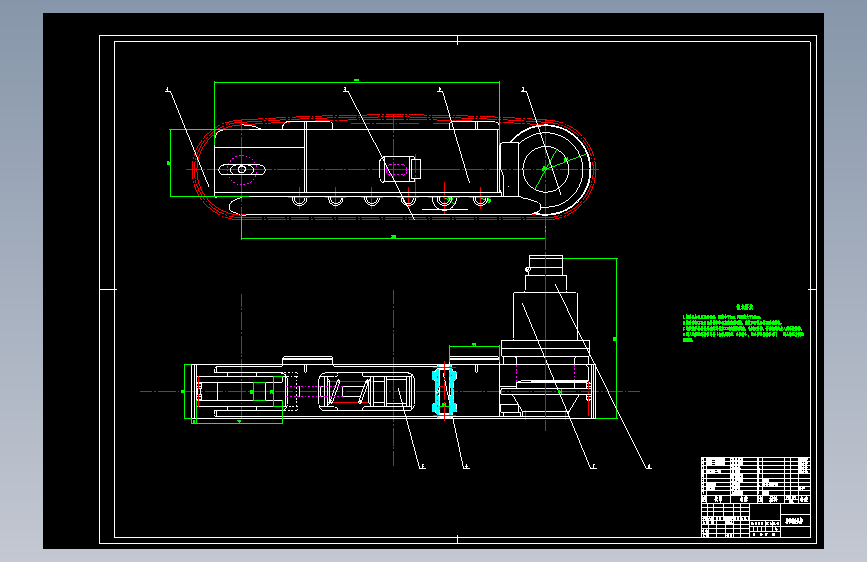The width and height of the screenshot is (867, 562).
Task: Click the title block in the drawing corner
Action: click(x=756, y=520)
